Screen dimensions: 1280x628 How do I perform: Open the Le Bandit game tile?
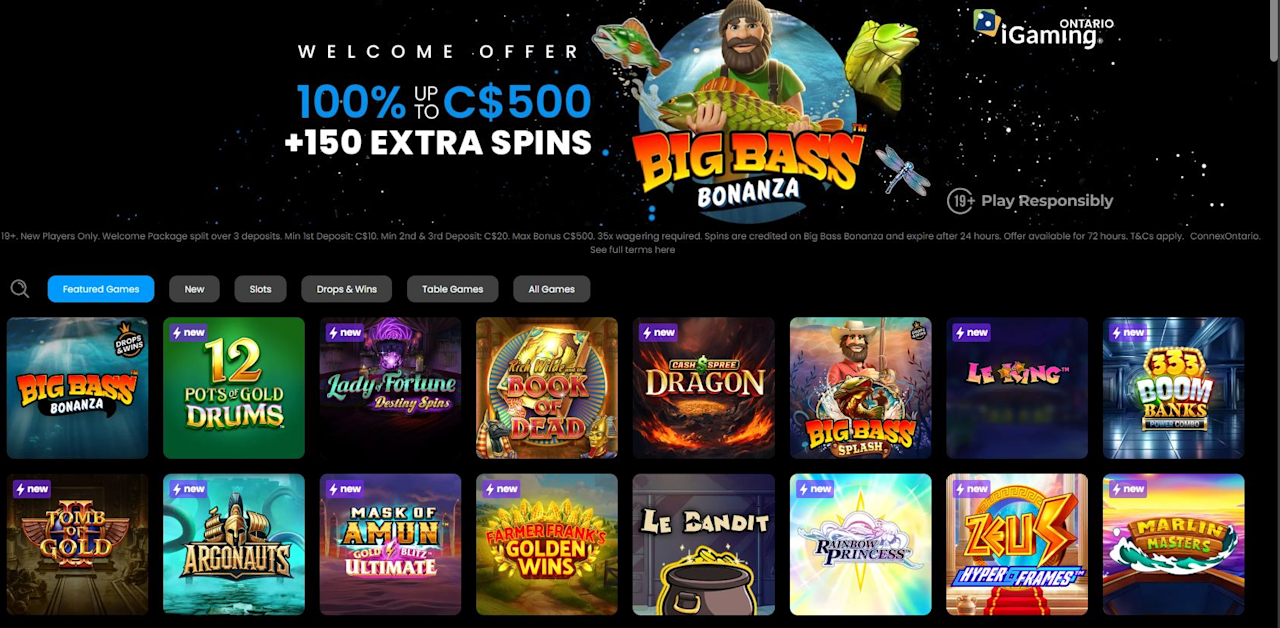click(704, 544)
